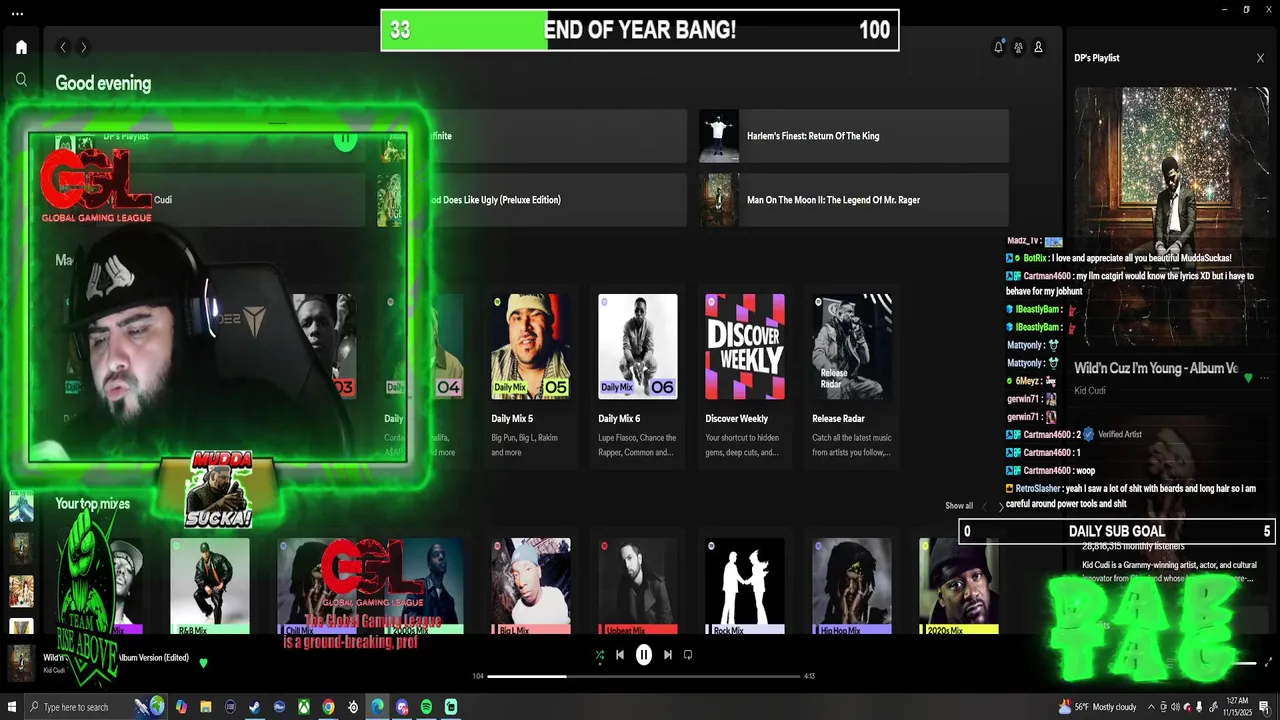Screen dimensions: 1280x720
Task: Open more options beside the song heart
Action: tap(1265, 378)
